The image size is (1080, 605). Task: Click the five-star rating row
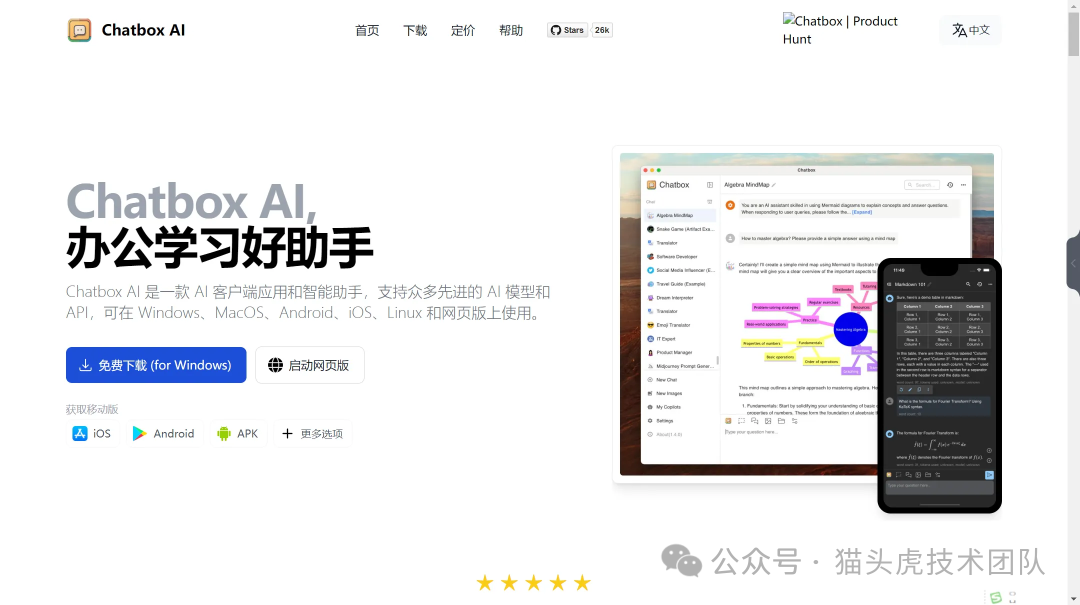(x=534, y=583)
